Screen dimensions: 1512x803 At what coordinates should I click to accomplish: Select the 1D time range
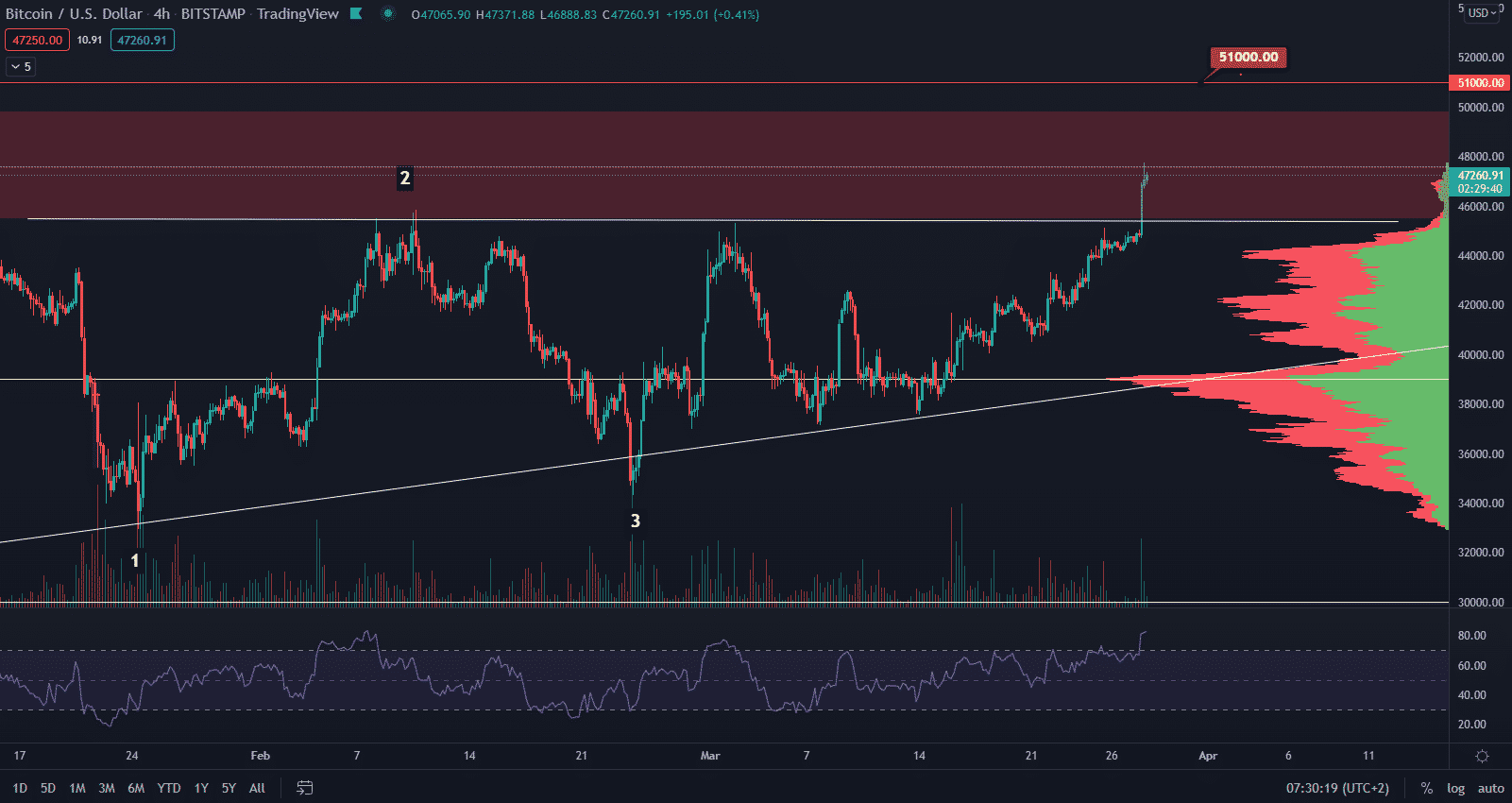(20, 788)
